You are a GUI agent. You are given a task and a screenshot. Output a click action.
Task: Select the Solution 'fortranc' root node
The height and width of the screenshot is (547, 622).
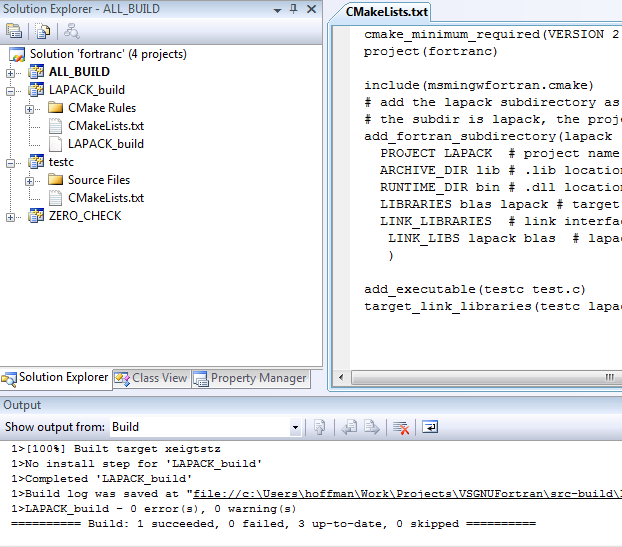pyautogui.click(x=108, y=54)
